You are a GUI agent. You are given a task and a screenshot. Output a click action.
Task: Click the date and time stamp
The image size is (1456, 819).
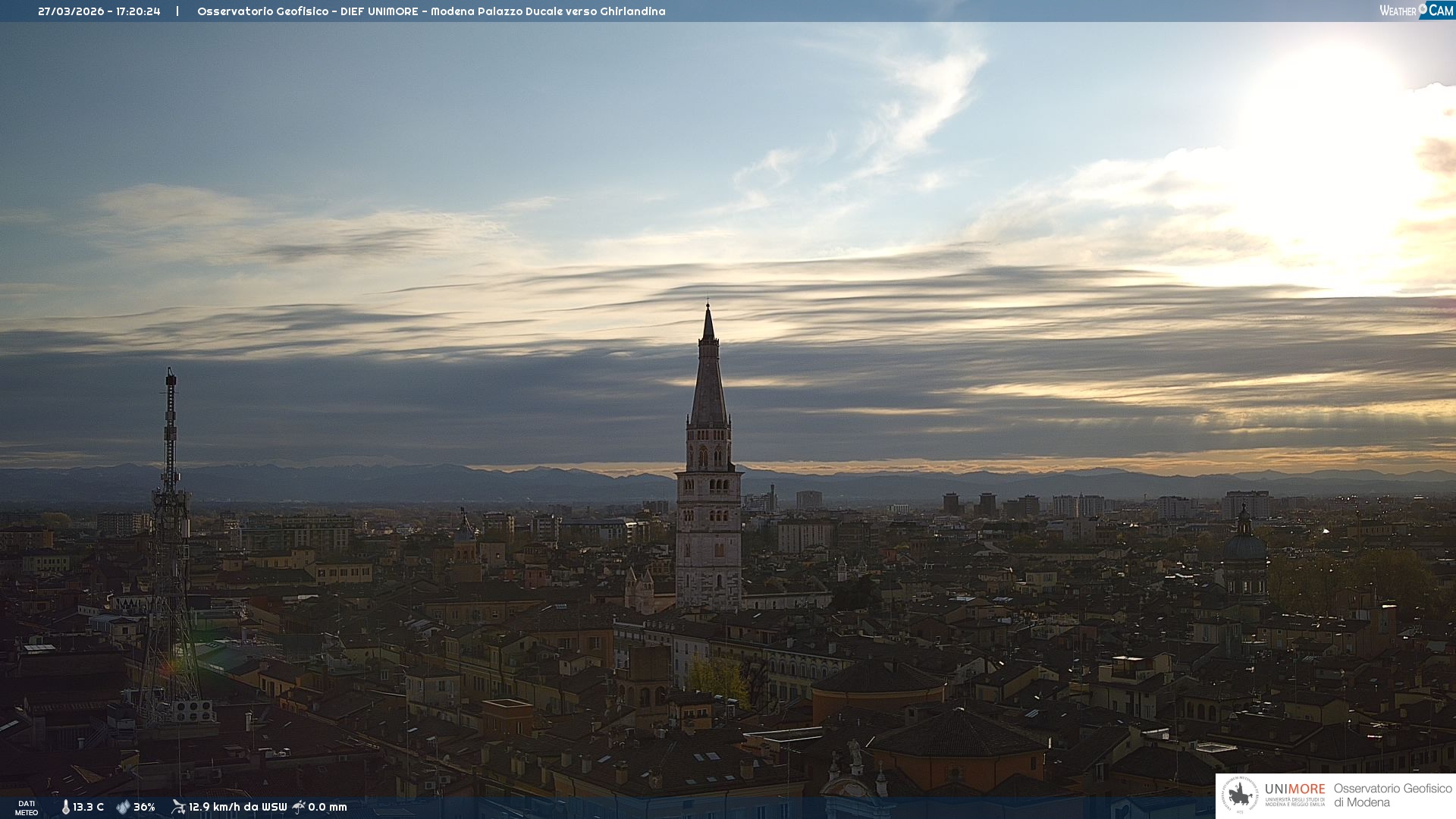[99, 11]
